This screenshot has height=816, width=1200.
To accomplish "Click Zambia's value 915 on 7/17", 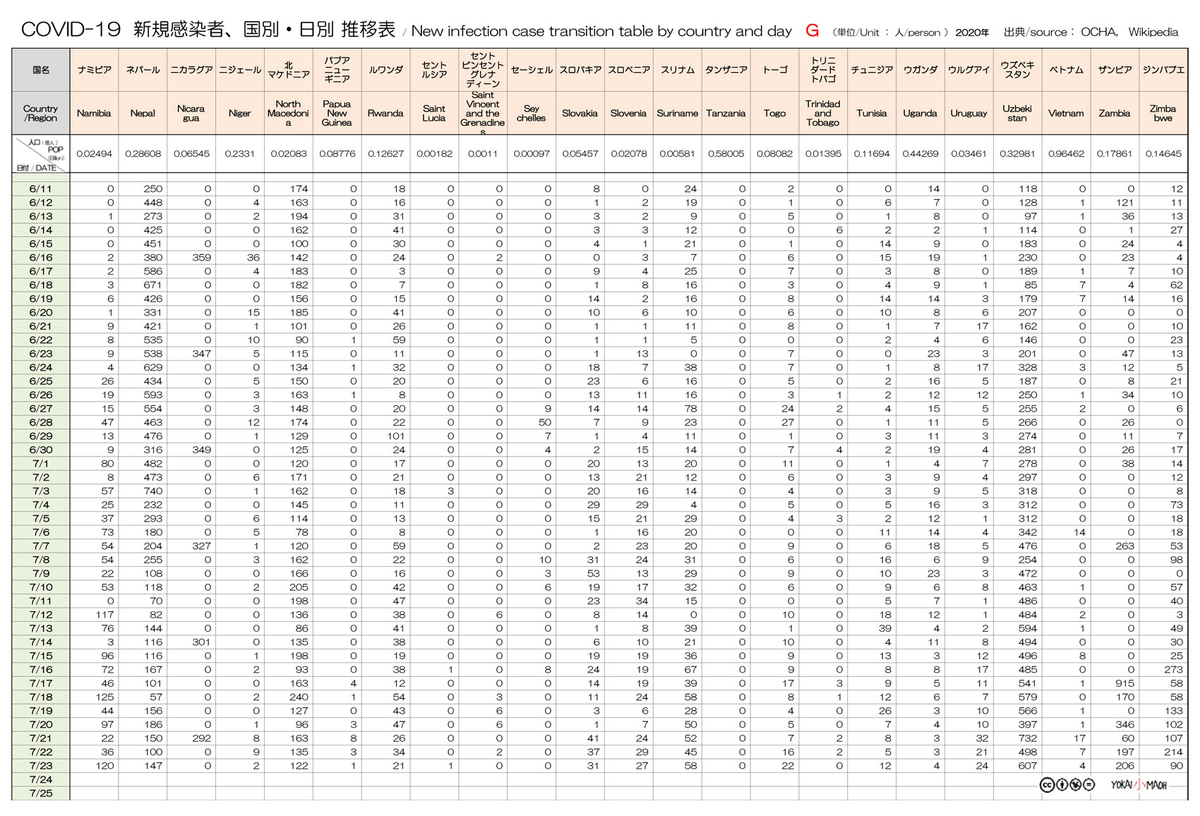I will tap(1126, 682).
